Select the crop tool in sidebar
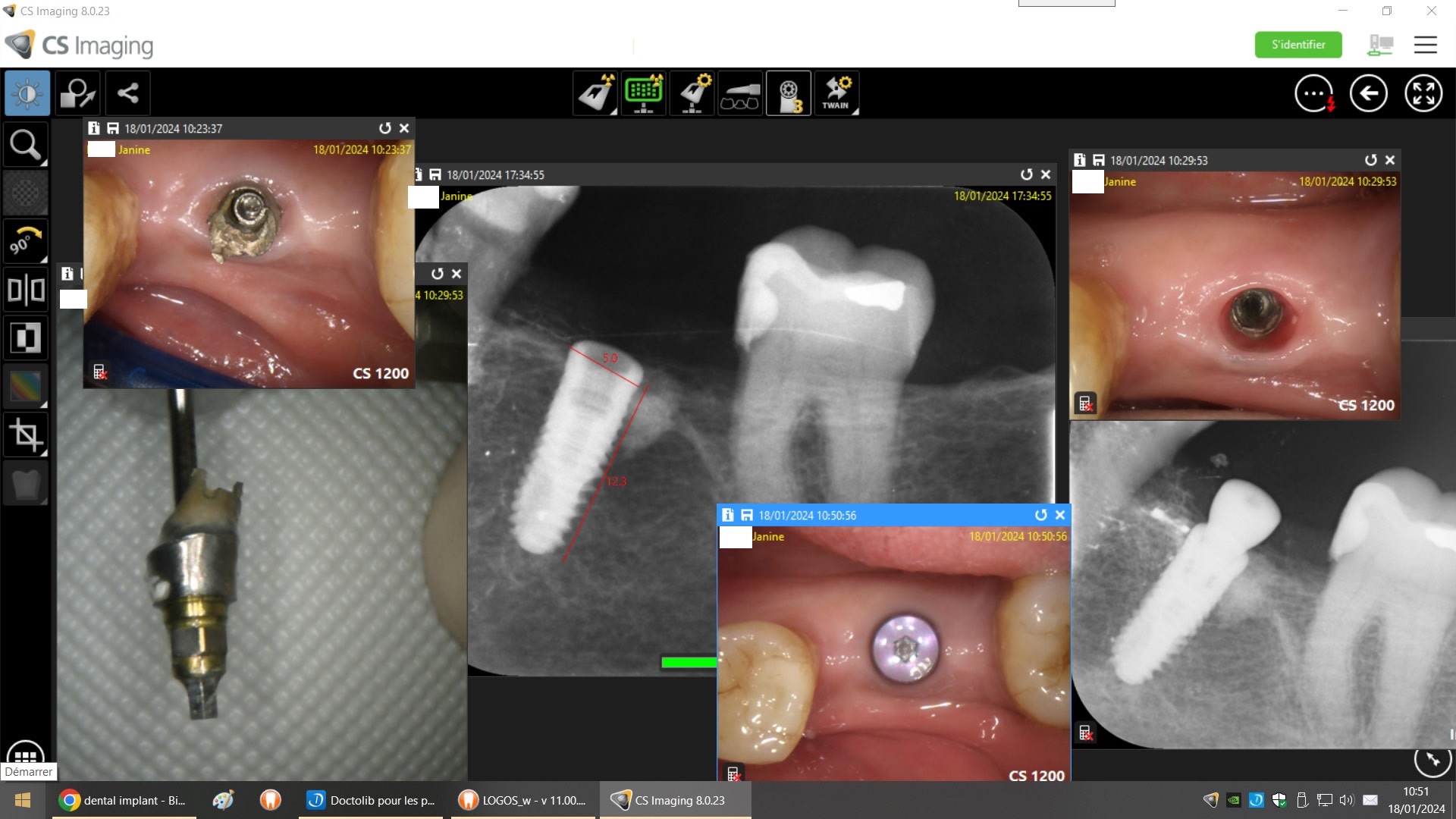 pos(26,435)
